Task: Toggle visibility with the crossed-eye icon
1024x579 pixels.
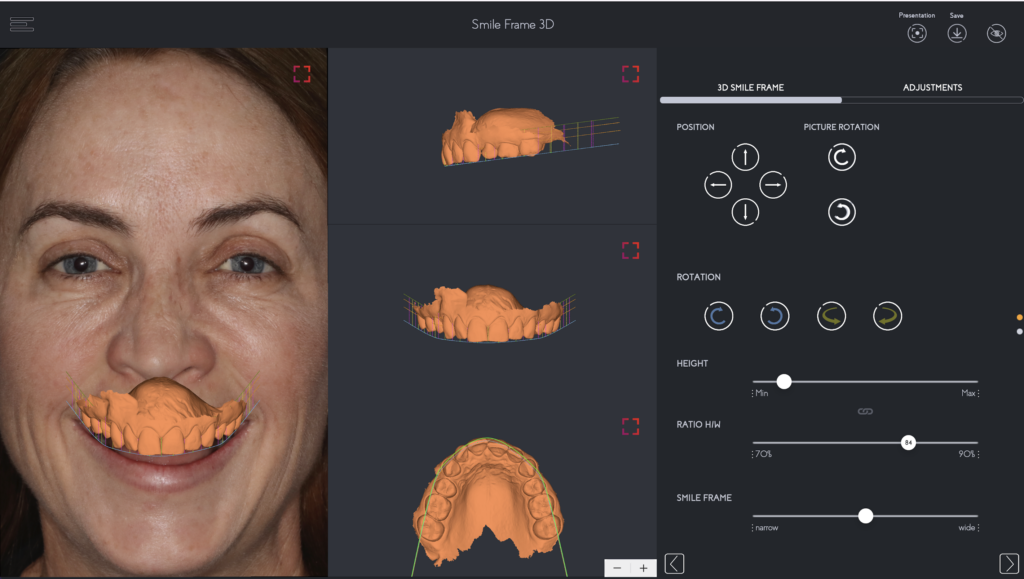Action: 996,33
